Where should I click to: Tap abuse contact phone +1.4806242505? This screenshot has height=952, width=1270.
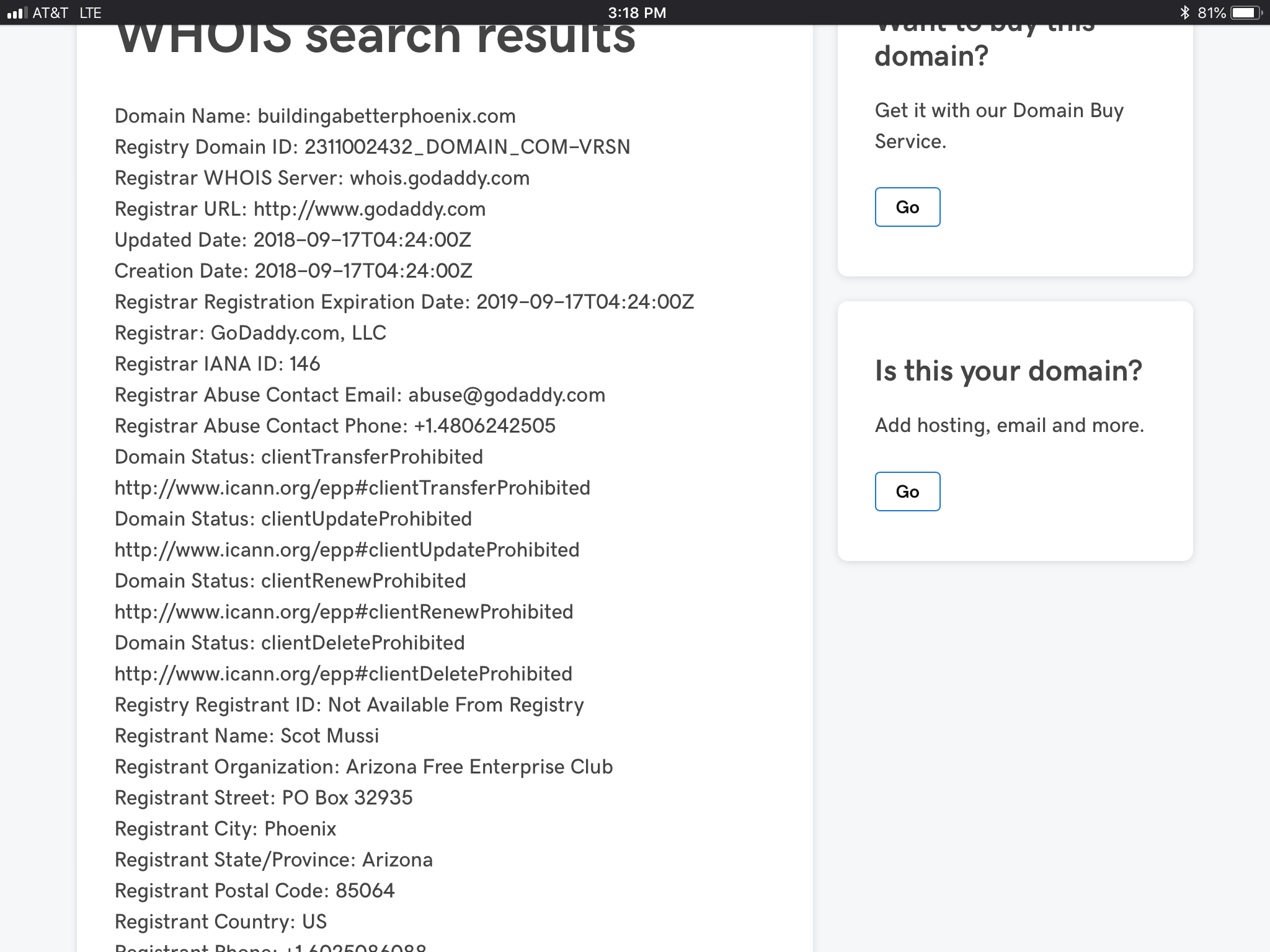point(484,426)
